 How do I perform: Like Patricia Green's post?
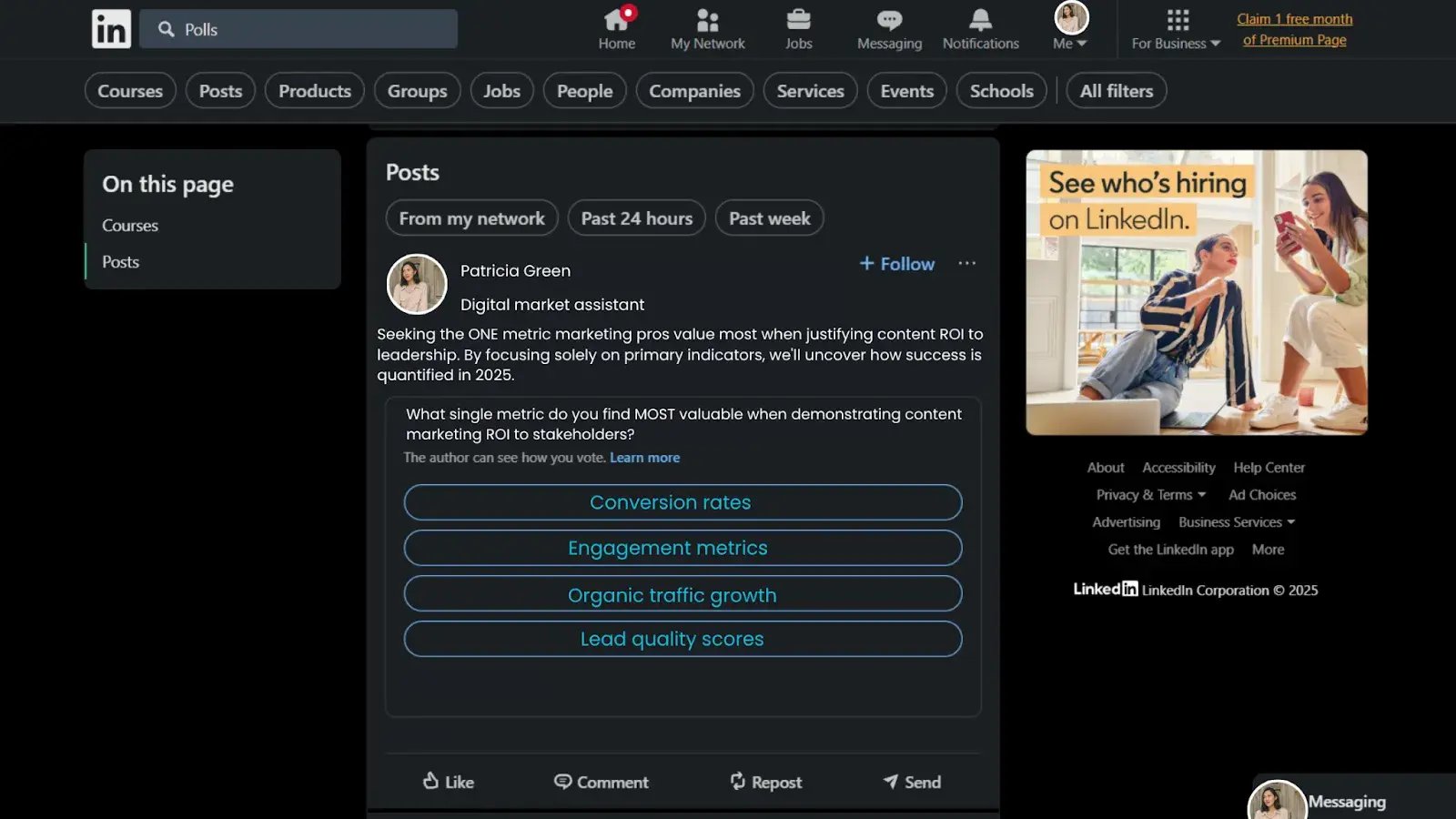(449, 782)
